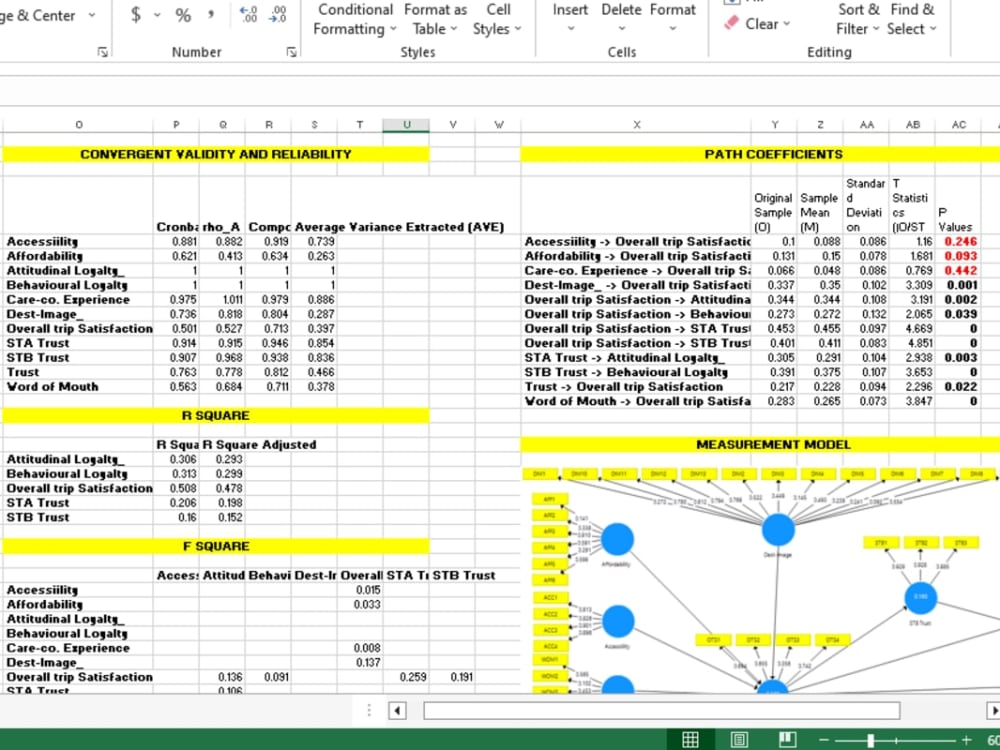Open the Sort & Filter dropdown
The image size is (1000, 750).
tap(856, 20)
